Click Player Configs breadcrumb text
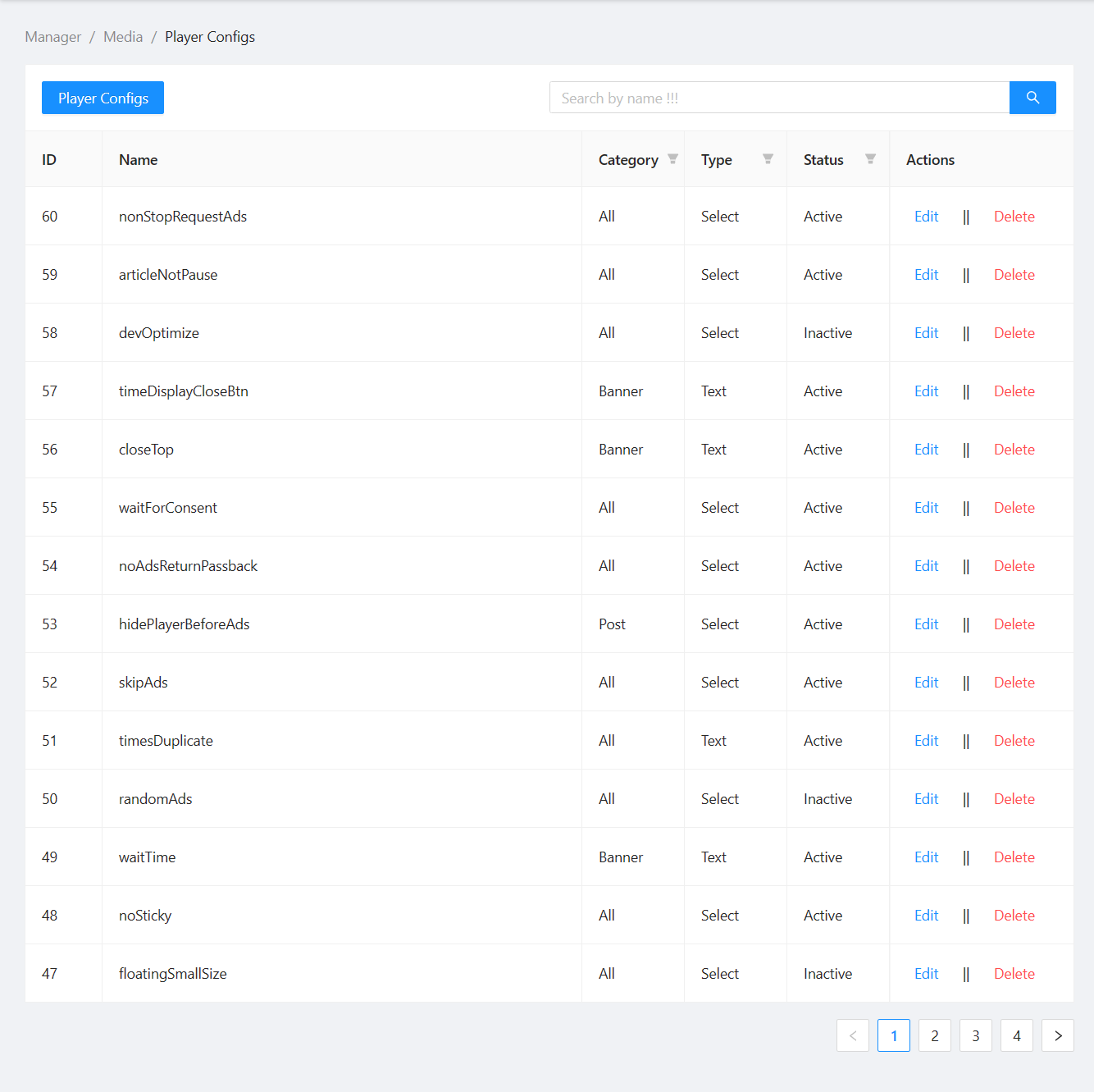 click(210, 37)
